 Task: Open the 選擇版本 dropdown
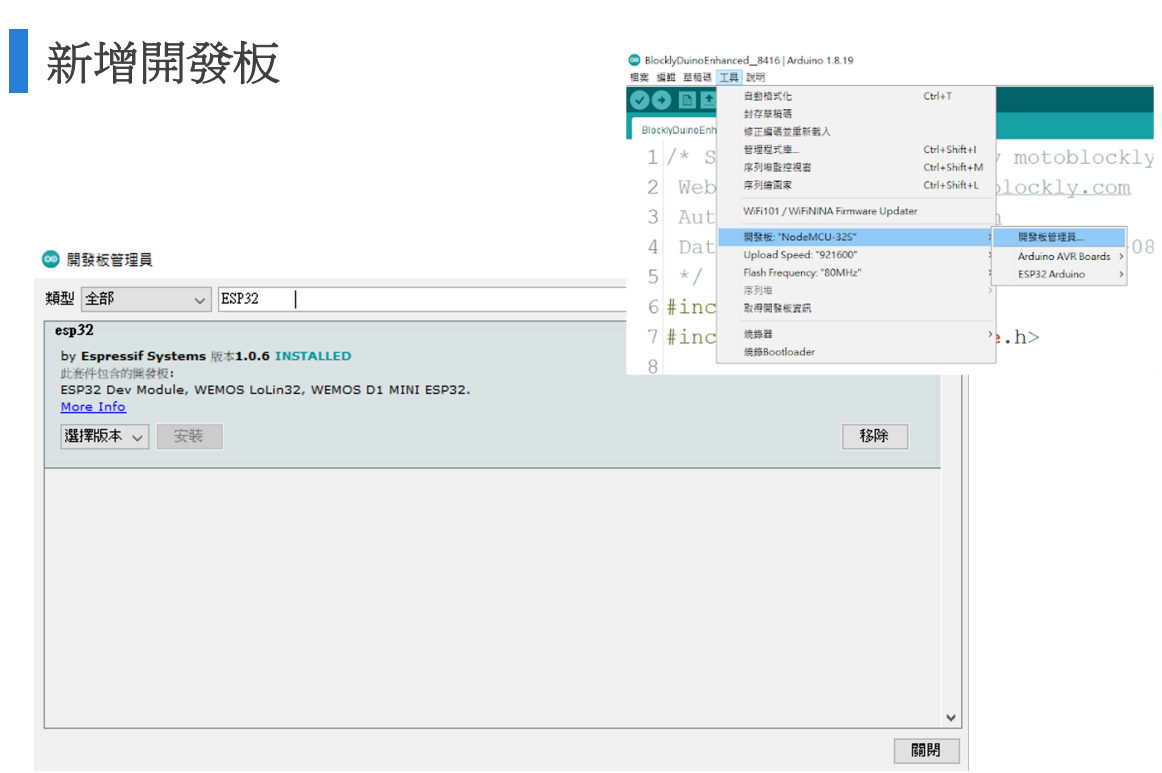[104, 437]
